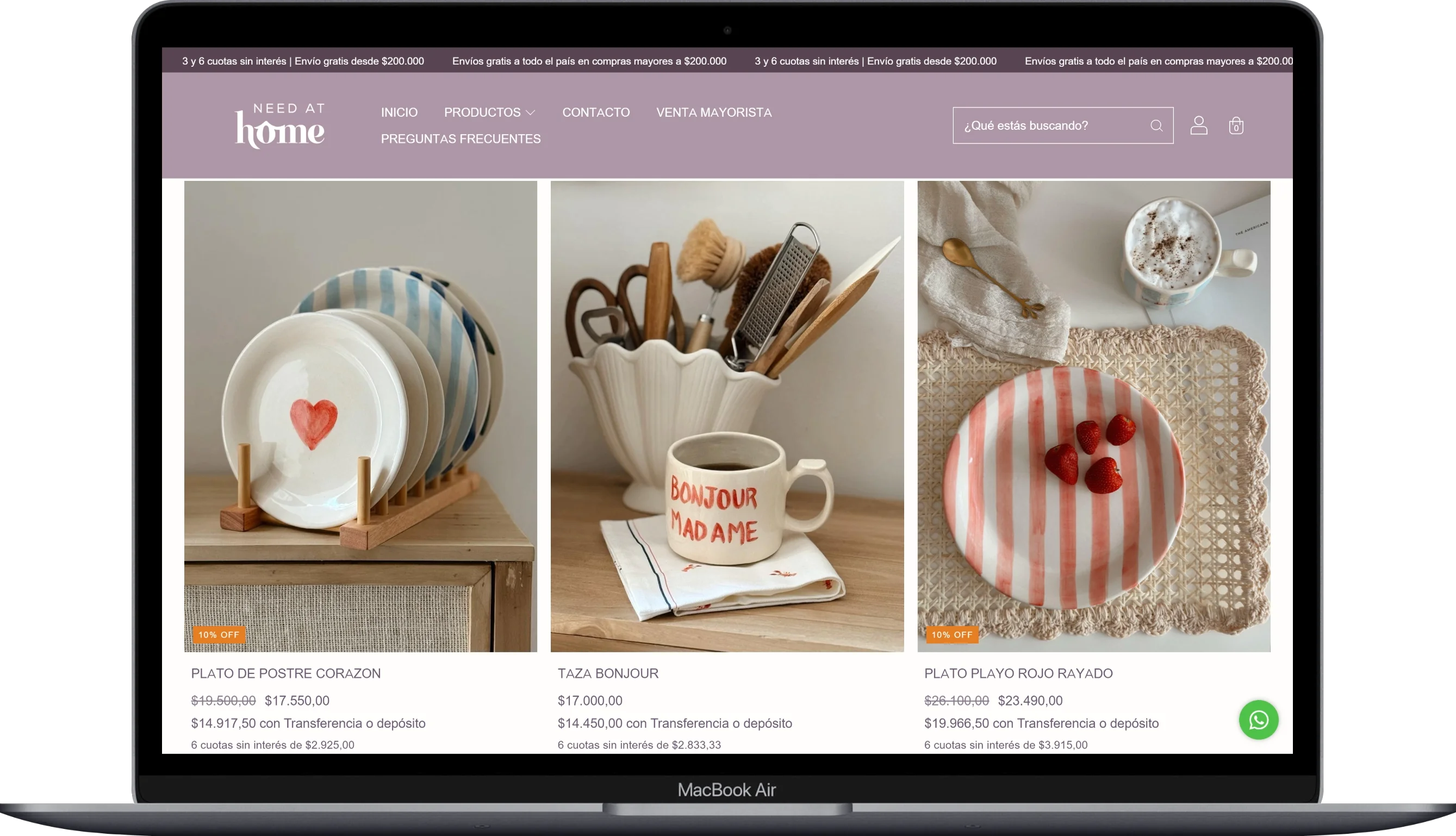Click the TAZA BONJOUR product title
Screen dimensions: 1456x836
pyautogui.click(x=607, y=673)
